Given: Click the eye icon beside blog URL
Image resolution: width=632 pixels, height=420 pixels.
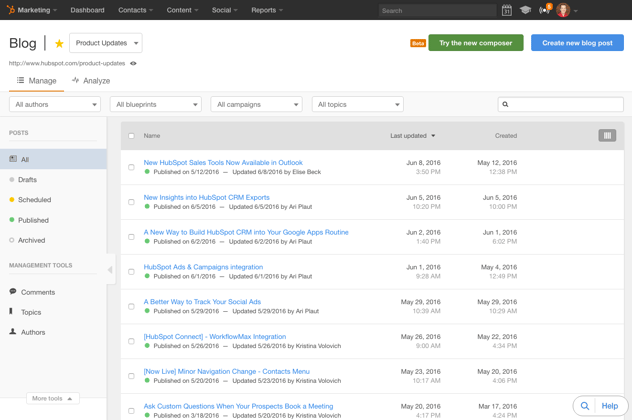Looking at the screenshot, I should point(133,64).
